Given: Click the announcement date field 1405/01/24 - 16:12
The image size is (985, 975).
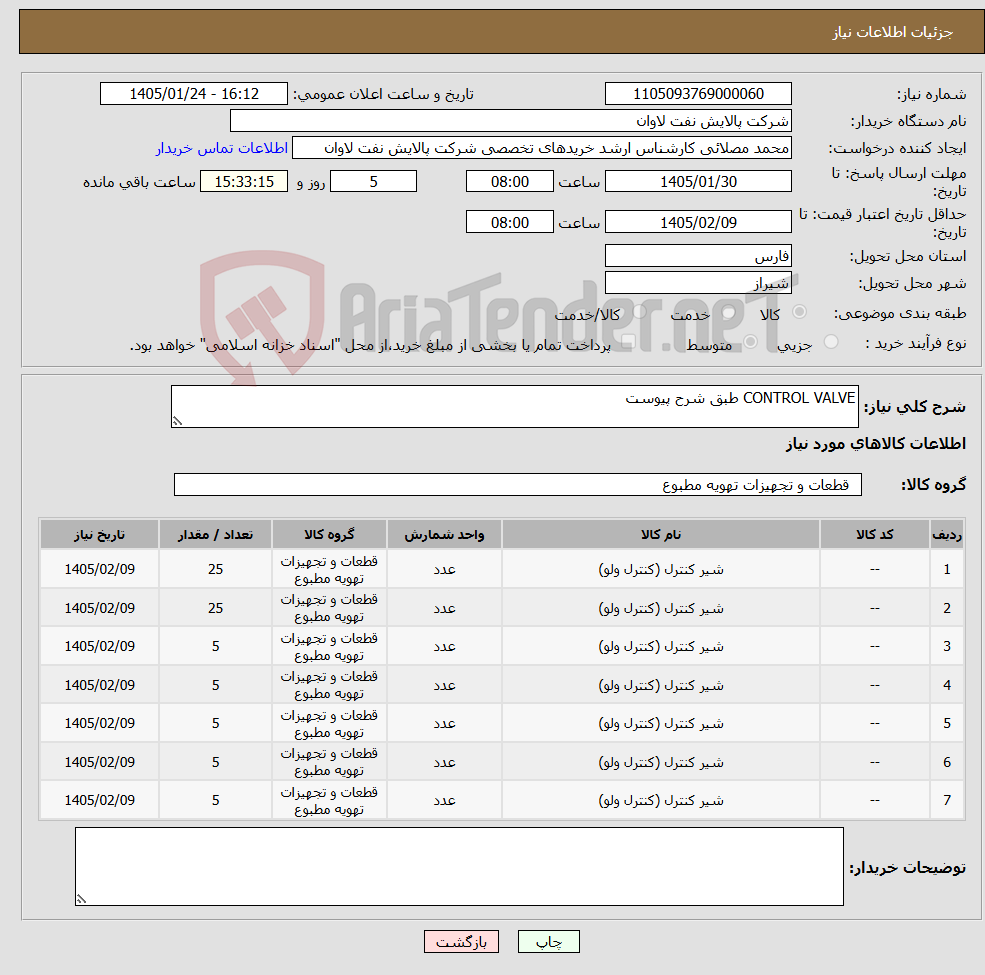Looking at the screenshot, I should (x=193, y=94).
